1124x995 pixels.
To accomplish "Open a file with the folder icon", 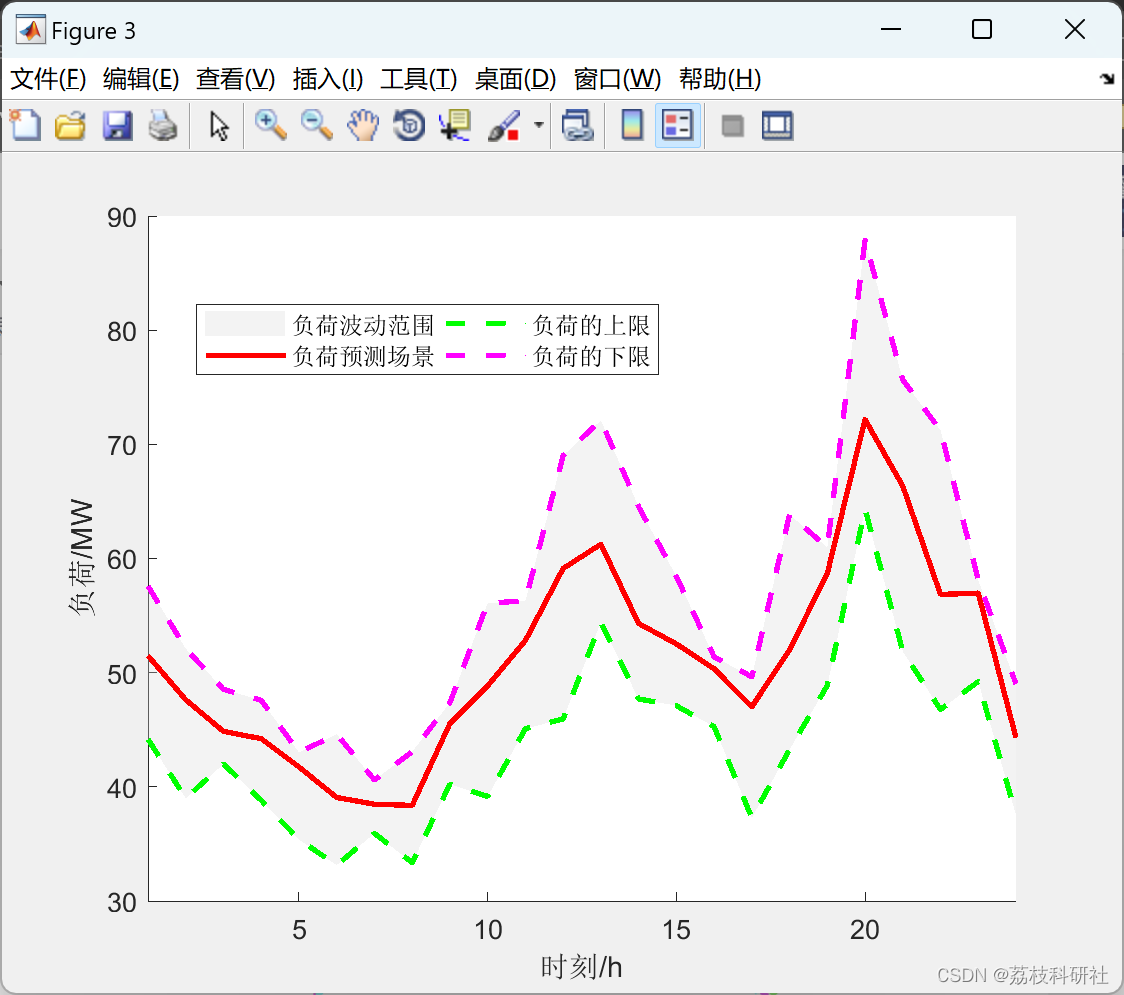I will point(70,126).
